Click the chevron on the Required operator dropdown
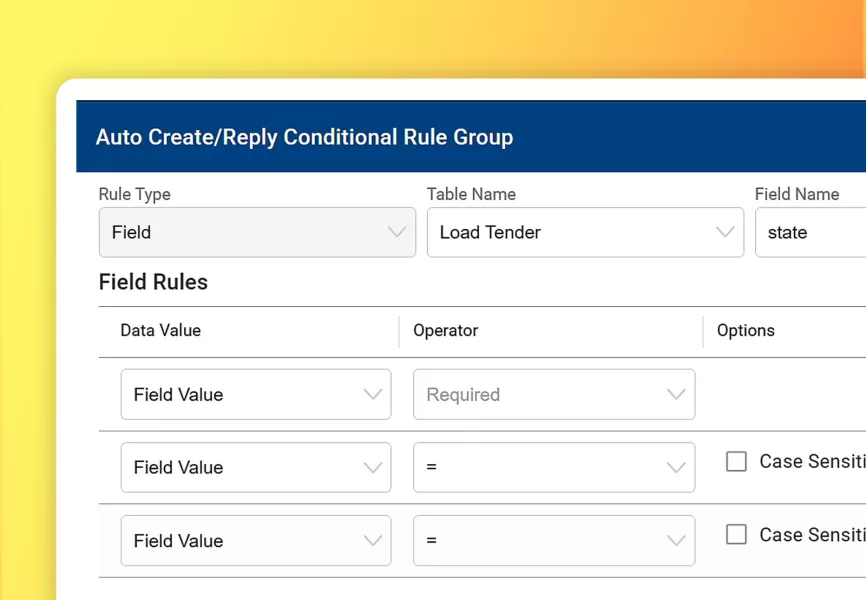Screen dimensions: 866x600 (676, 395)
